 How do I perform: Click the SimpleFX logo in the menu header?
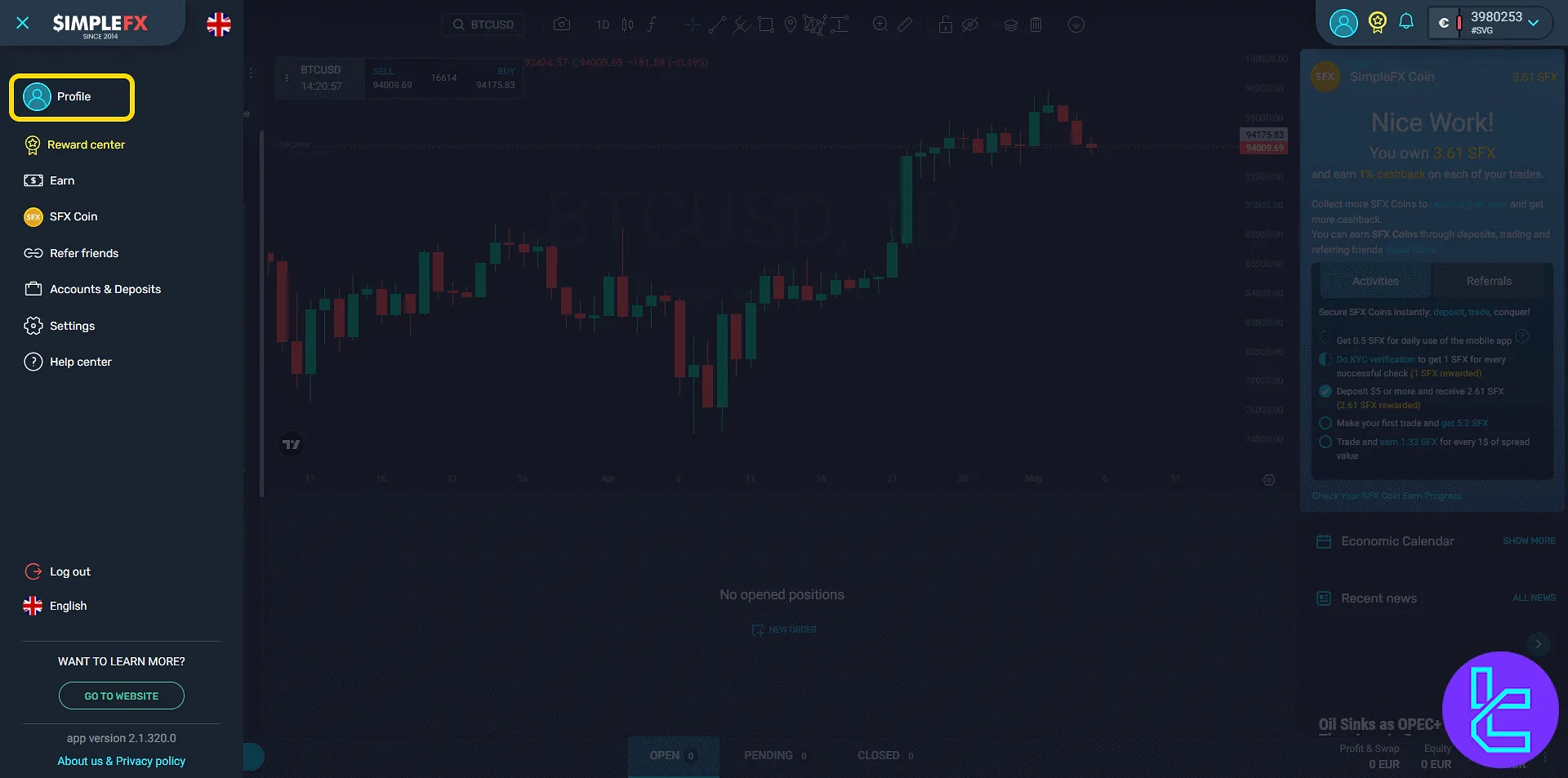tap(100, 25)
